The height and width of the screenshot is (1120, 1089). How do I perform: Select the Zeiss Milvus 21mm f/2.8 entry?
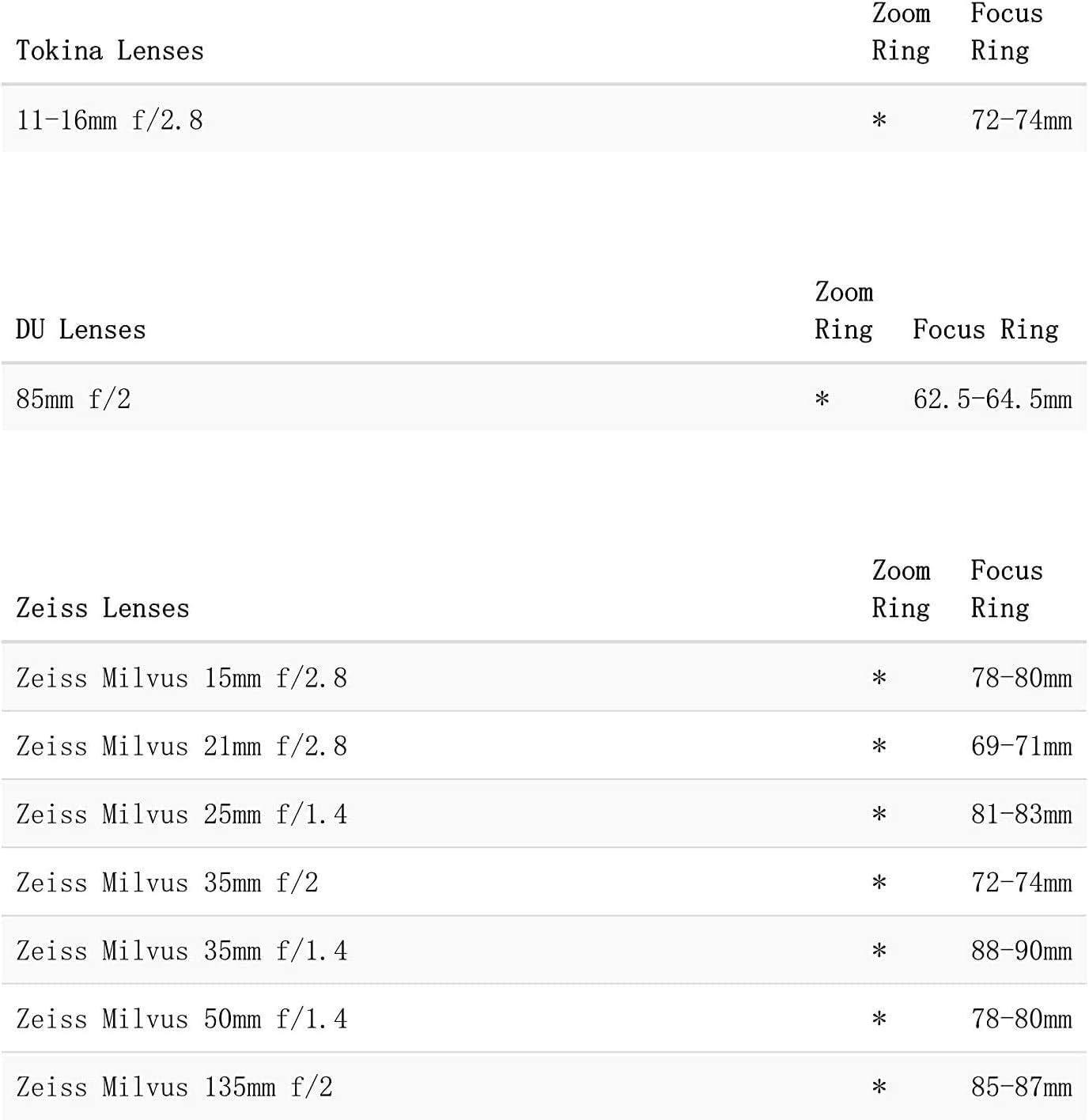pyautogui.click(x=181, y=746)
